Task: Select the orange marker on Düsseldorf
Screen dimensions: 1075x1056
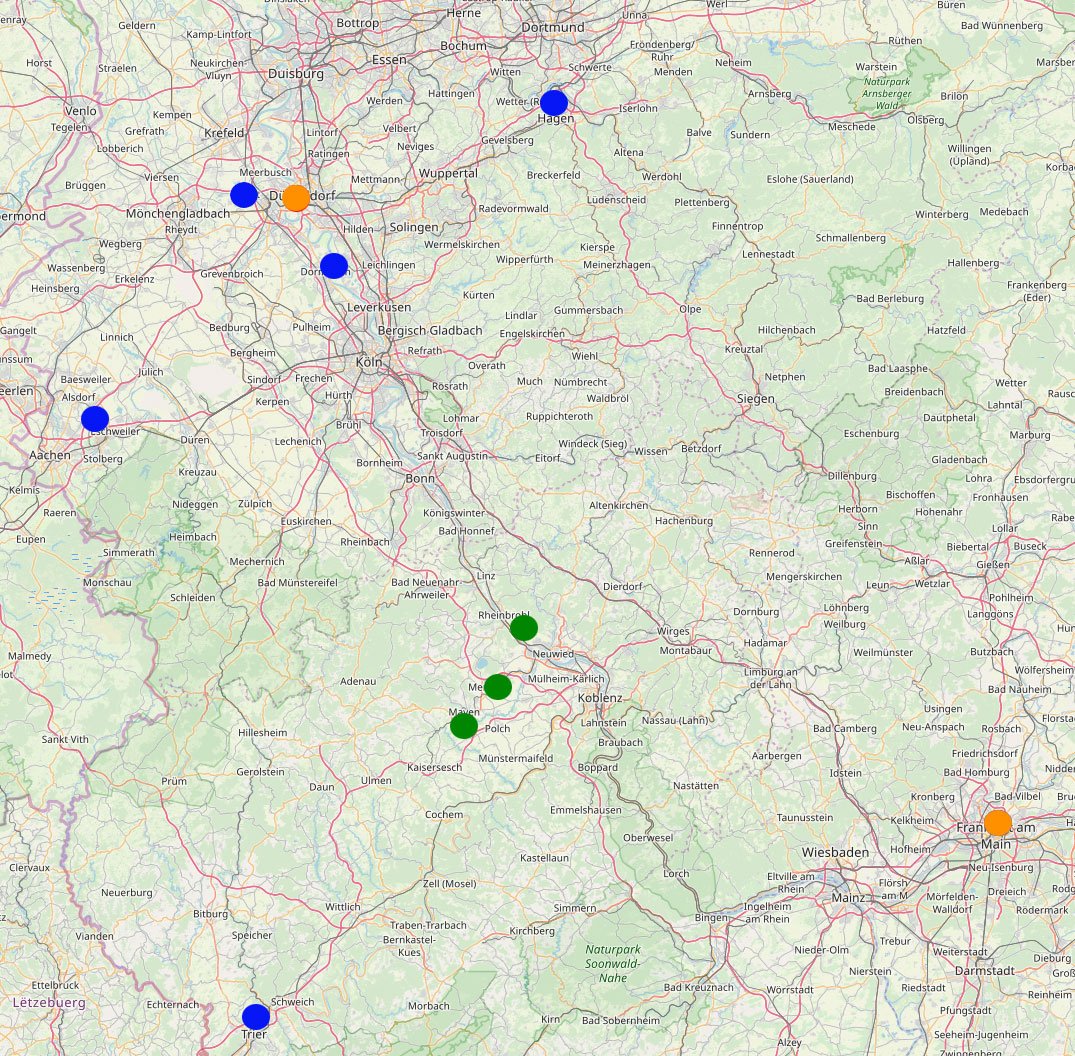Action: 296,198
